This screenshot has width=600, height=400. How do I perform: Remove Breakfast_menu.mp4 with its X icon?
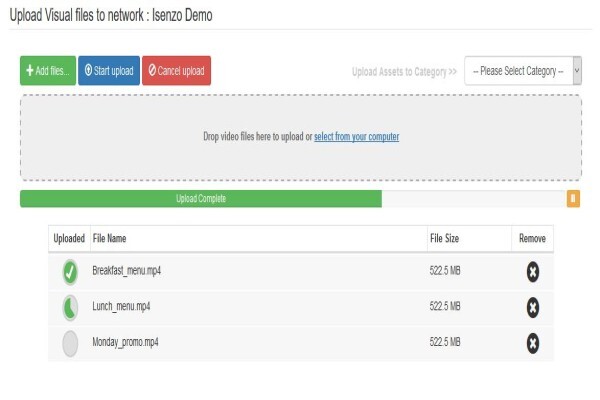click(x=533, y=272)
